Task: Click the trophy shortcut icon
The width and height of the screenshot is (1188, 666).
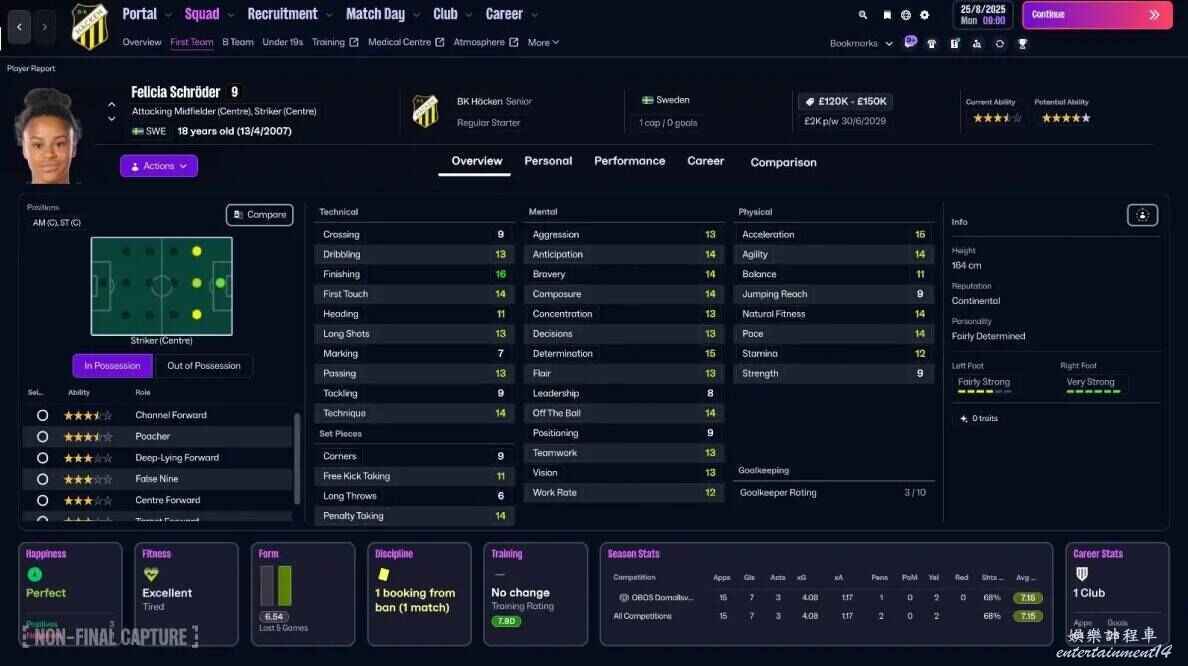Action: tap(1022, 44)
